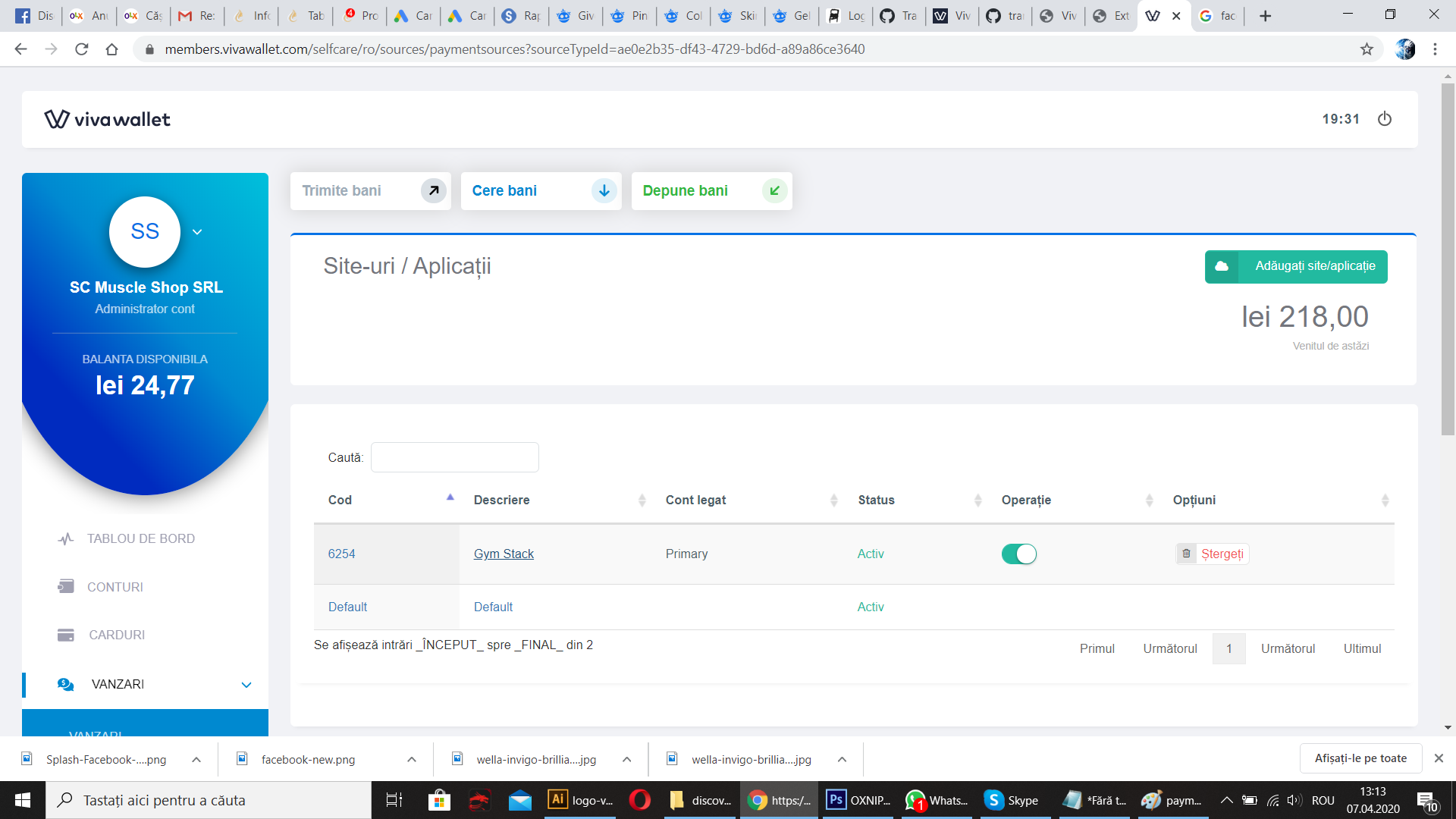Click the Vanzari chat icon

[66, 684]
